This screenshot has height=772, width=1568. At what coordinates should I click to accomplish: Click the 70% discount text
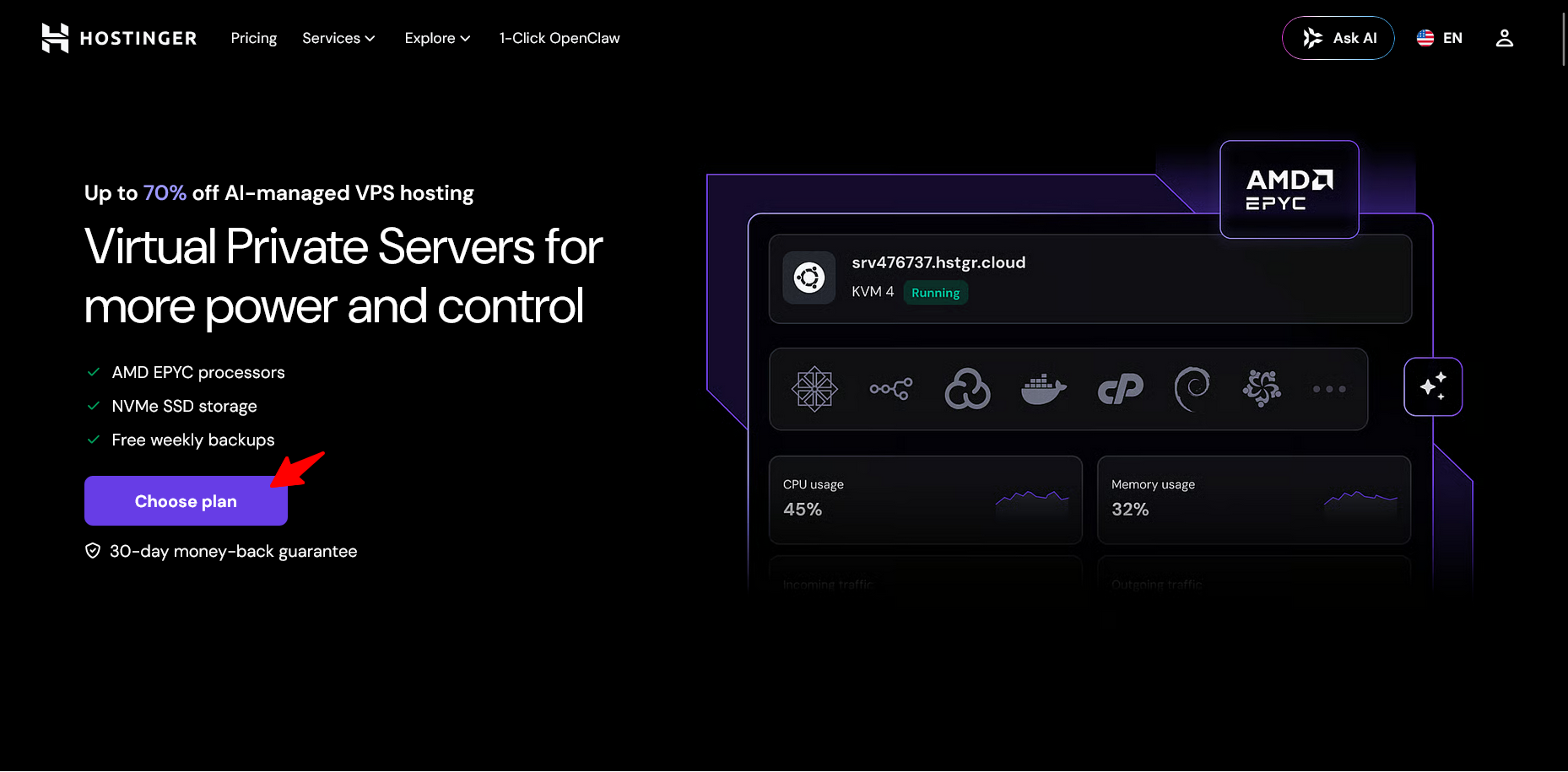click(165, 193)
